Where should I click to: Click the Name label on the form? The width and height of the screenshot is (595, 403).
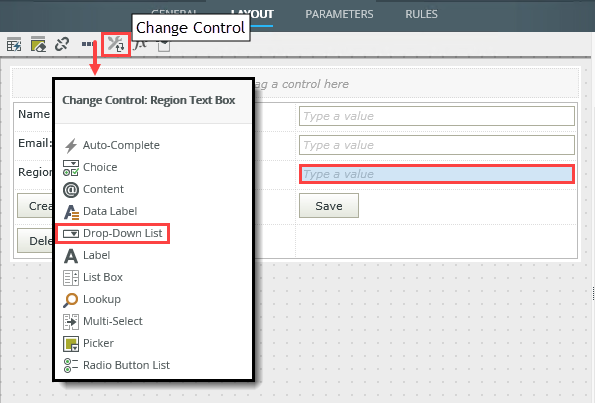click(34, 114)
